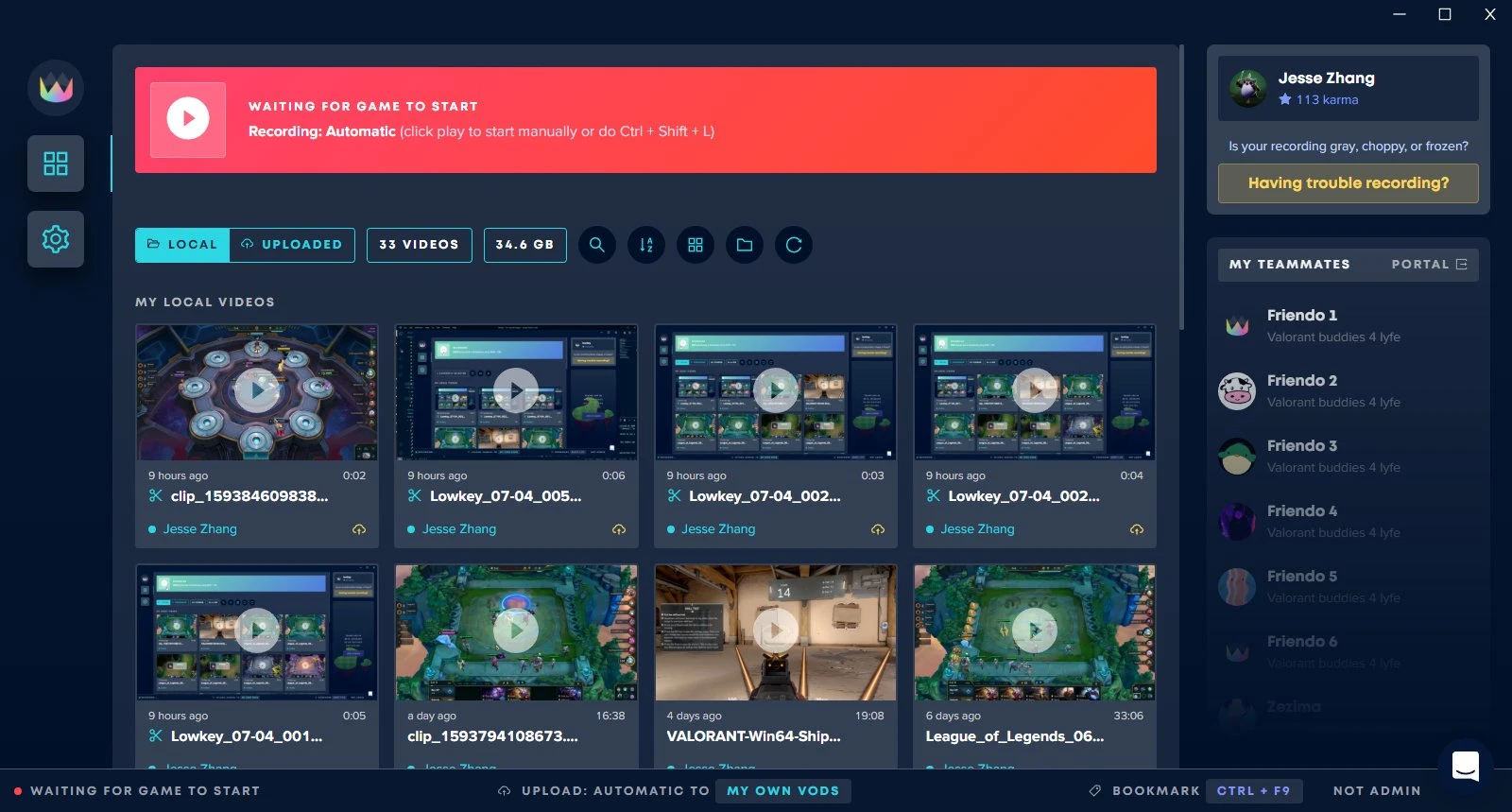
Task: Switch to grid view layout icon
Action: tap(696, 245)
